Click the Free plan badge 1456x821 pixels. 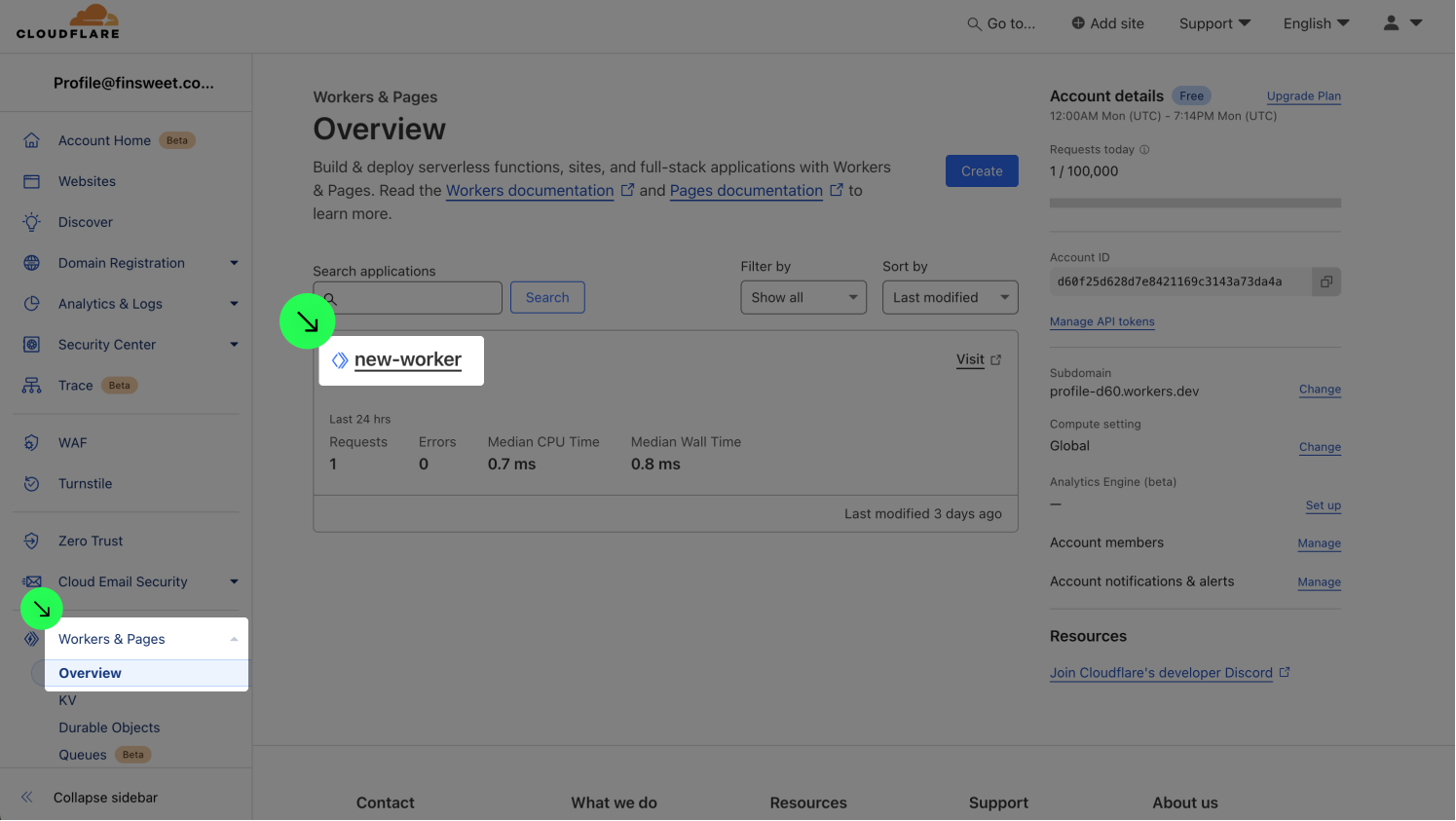(1191, 95)
